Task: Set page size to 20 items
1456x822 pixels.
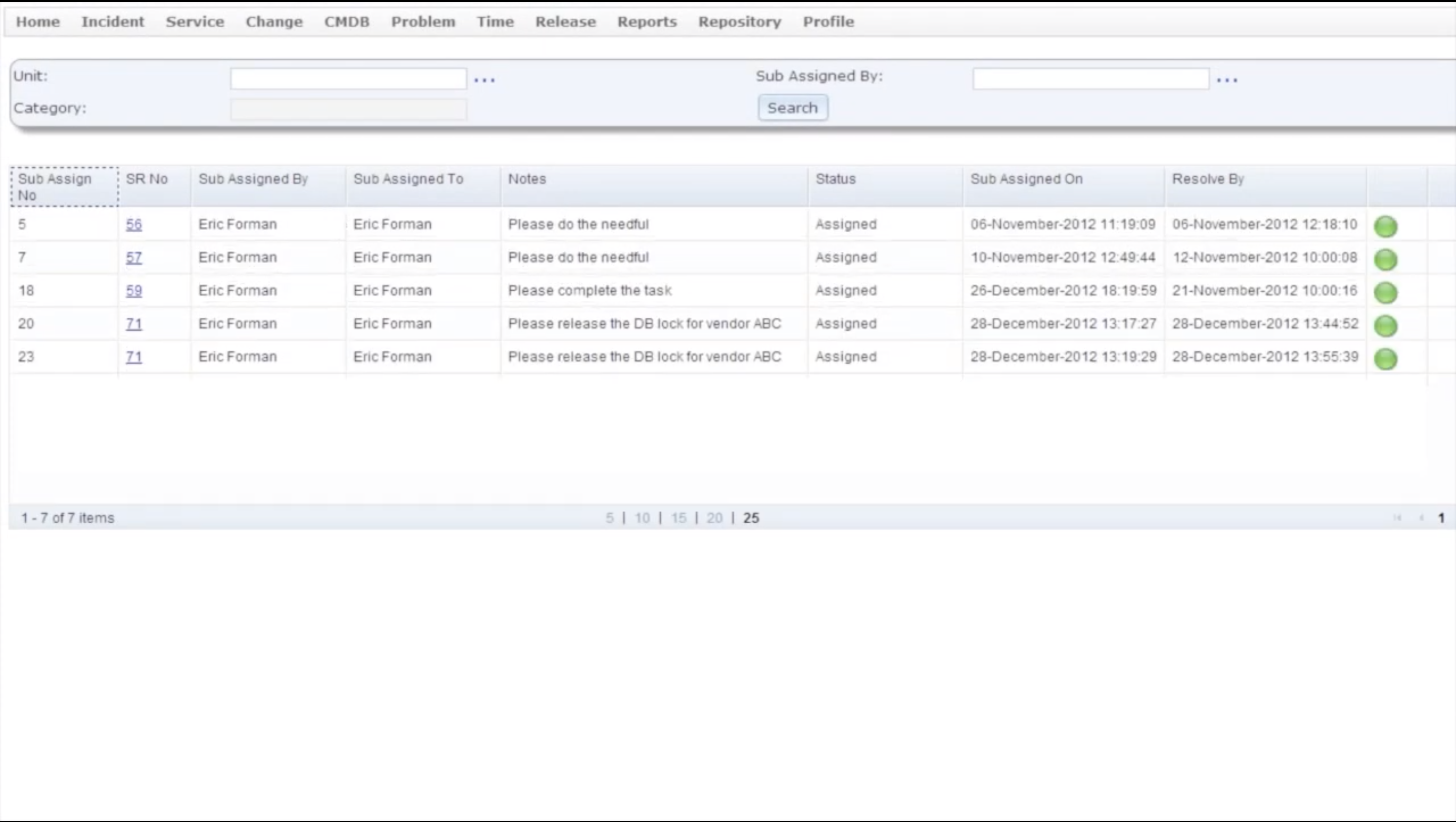Action: coord(714,518)
